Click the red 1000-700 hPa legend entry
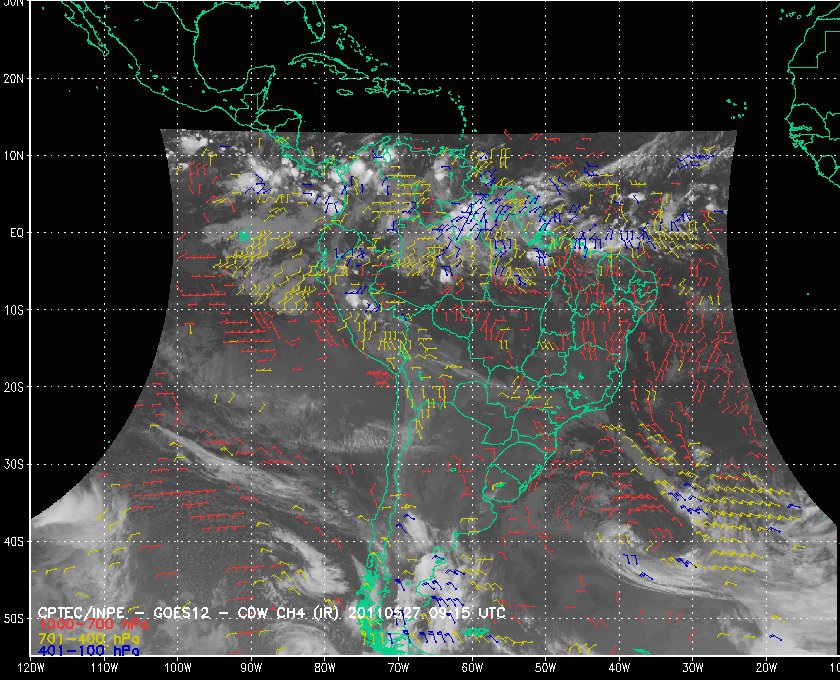Viewport: 840px width, 680px height. 93,625
